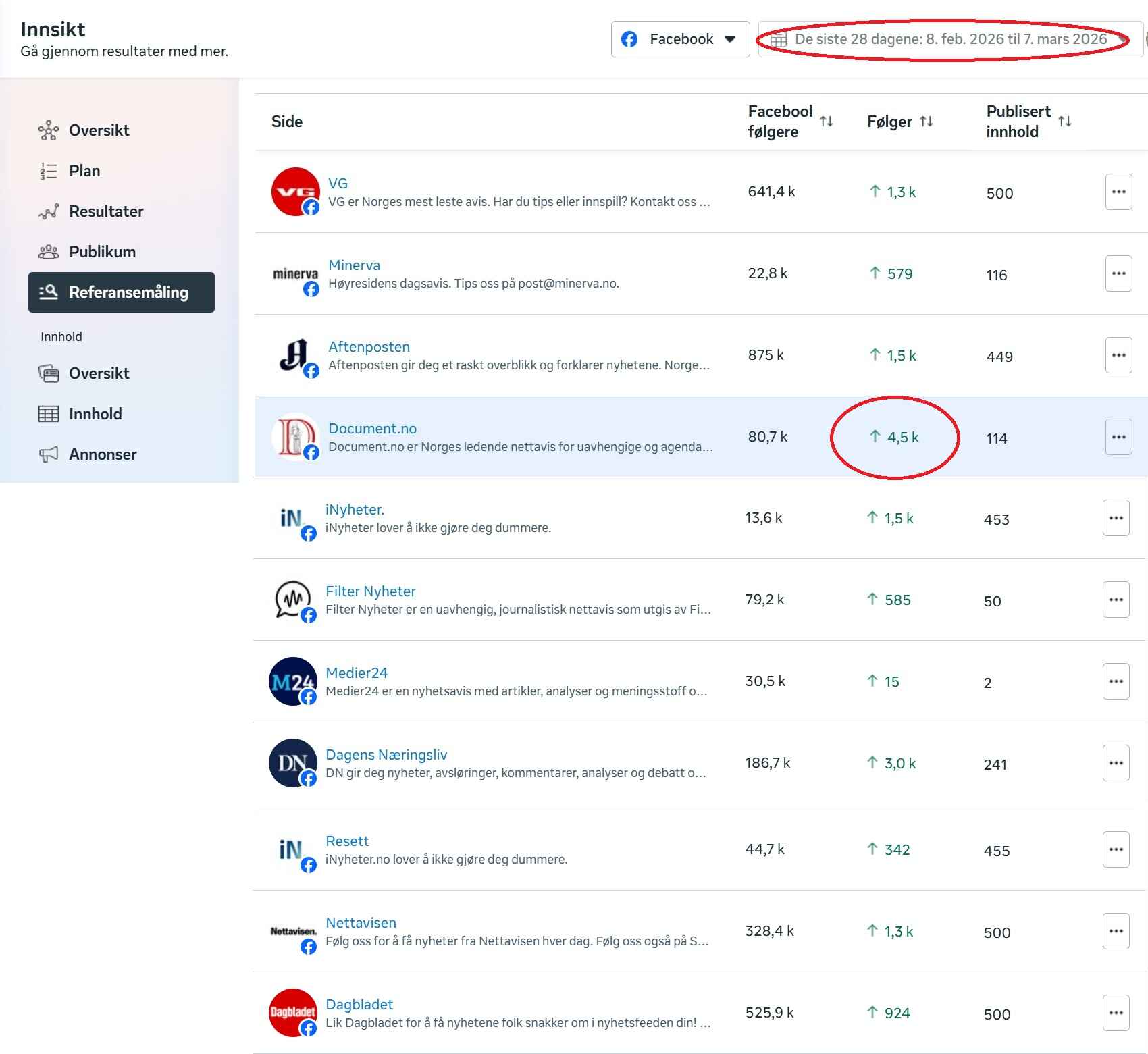Open Annonser in the sidebar
Screen dimensions: 1148x1054
[x=103, y=454]
